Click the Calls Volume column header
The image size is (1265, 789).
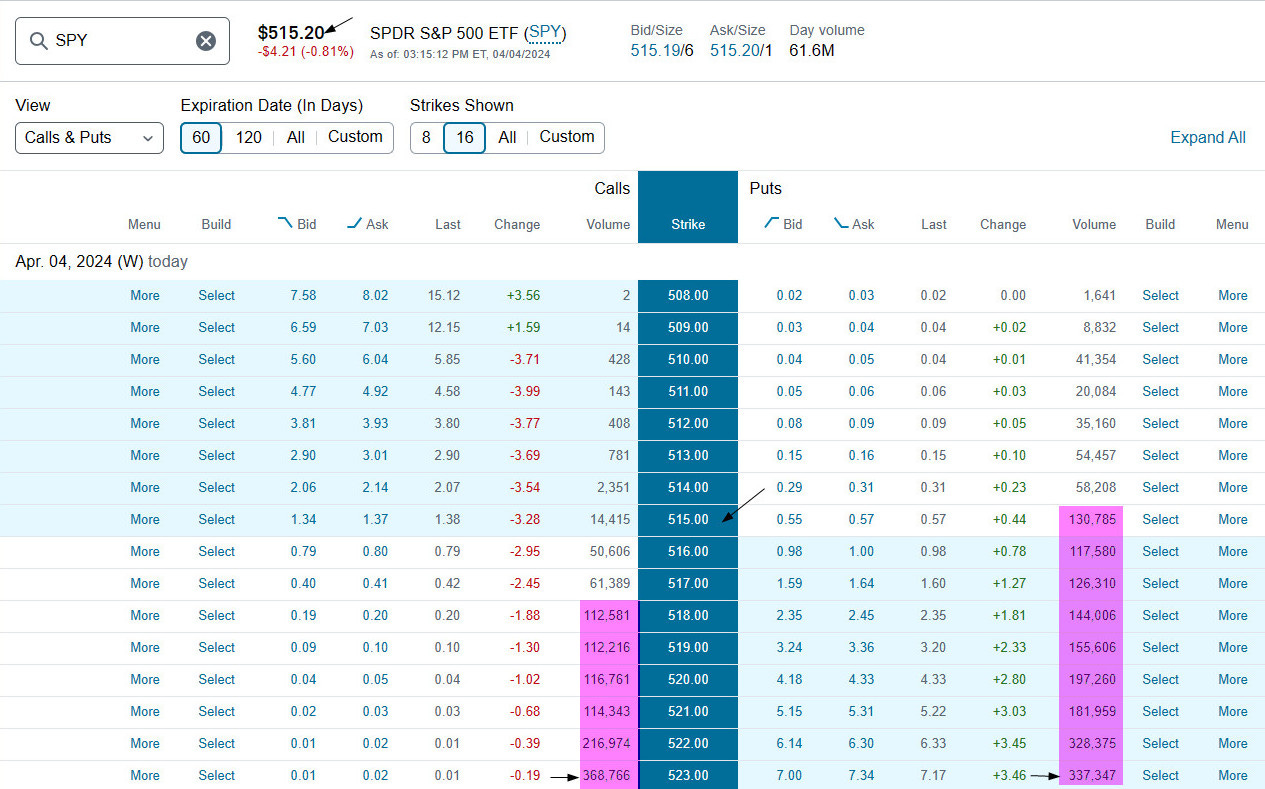608,224
